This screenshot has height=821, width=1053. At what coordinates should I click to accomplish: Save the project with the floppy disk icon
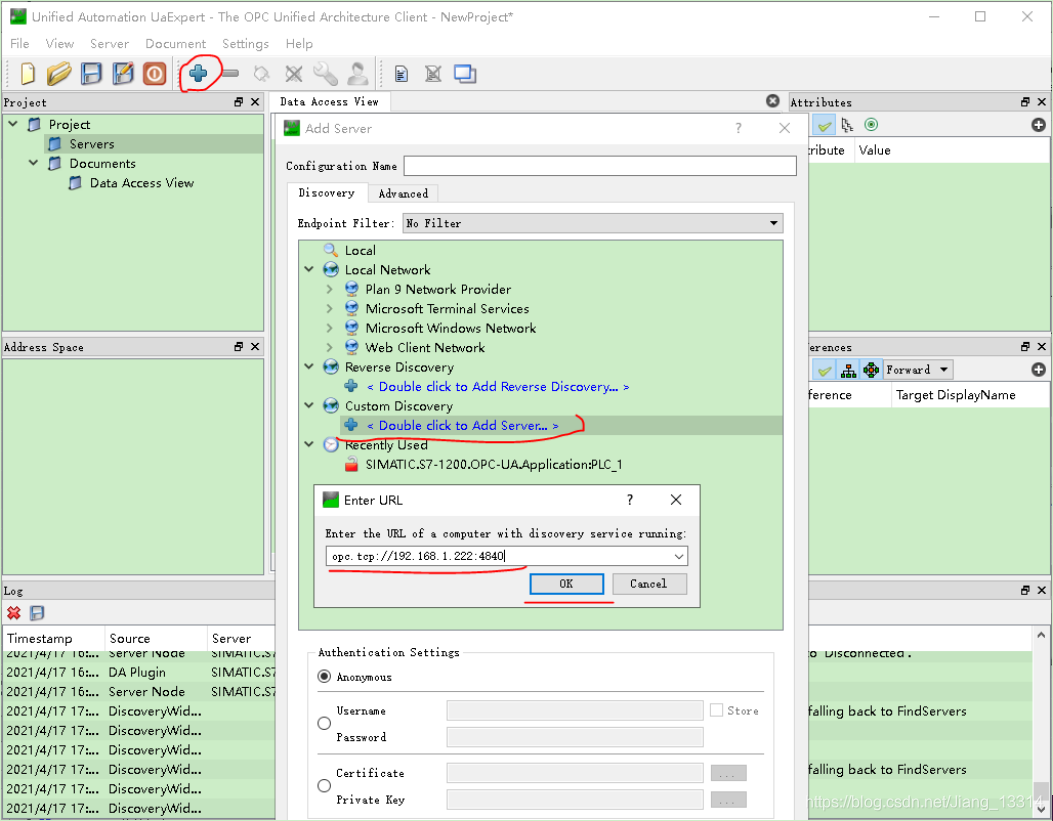91,73
